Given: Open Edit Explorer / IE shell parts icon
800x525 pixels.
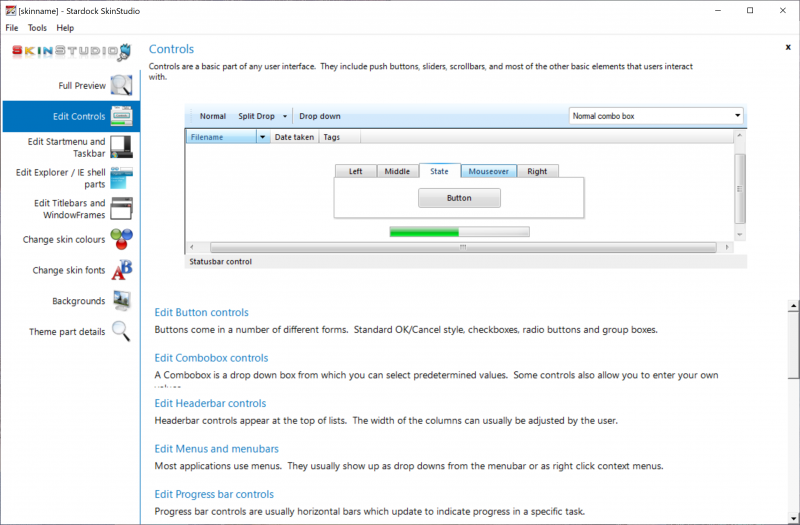Looking at the screenshot, I should pos(121,178).
